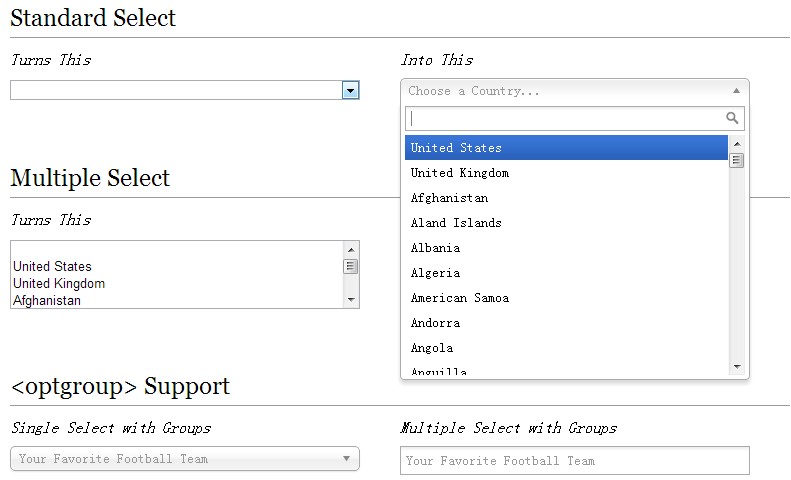Click the search magnifier icon in dropdown
The height and width of the screenshot is (480, 791).
(732, 118)
